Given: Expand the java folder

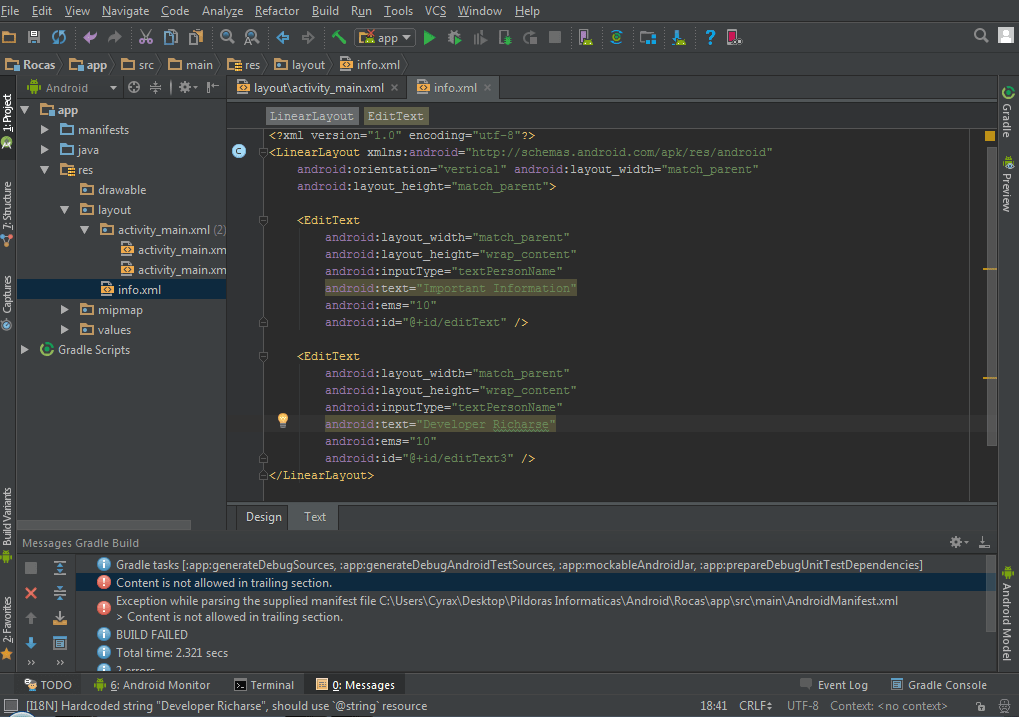Looking at the screenshot, I should (x=44, y=150).
